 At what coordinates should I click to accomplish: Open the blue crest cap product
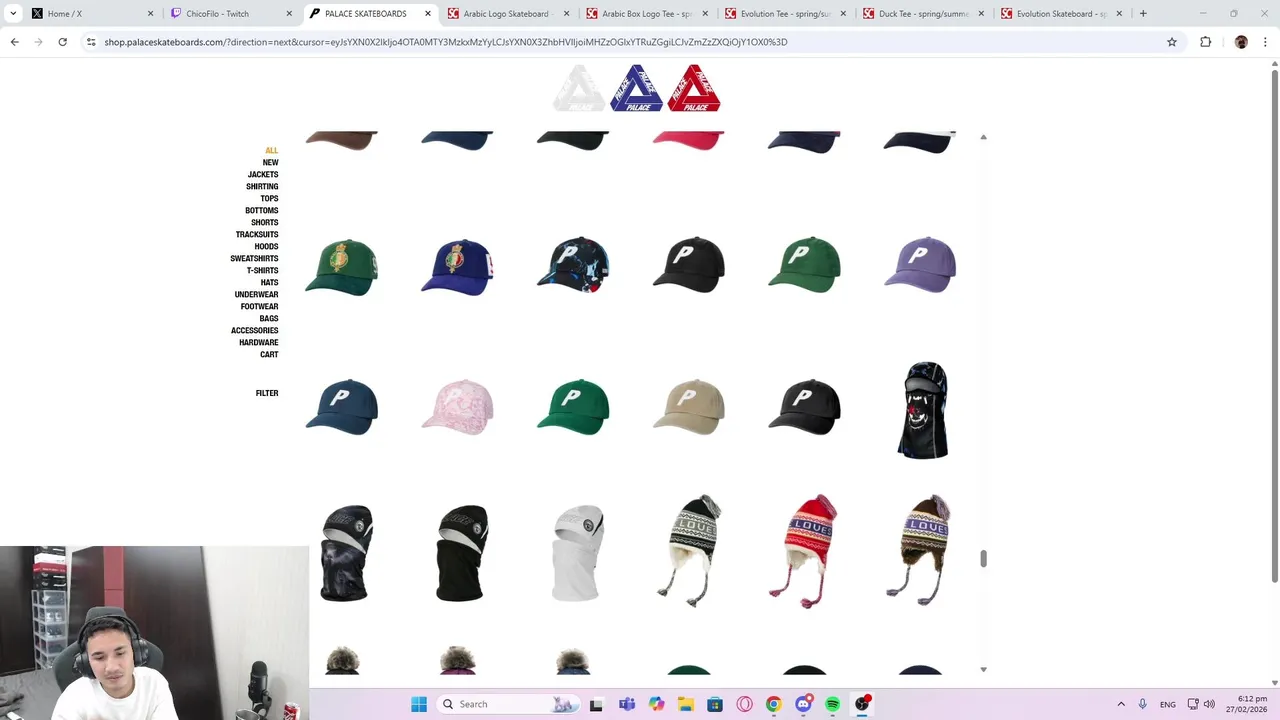(x=457, y=267)
